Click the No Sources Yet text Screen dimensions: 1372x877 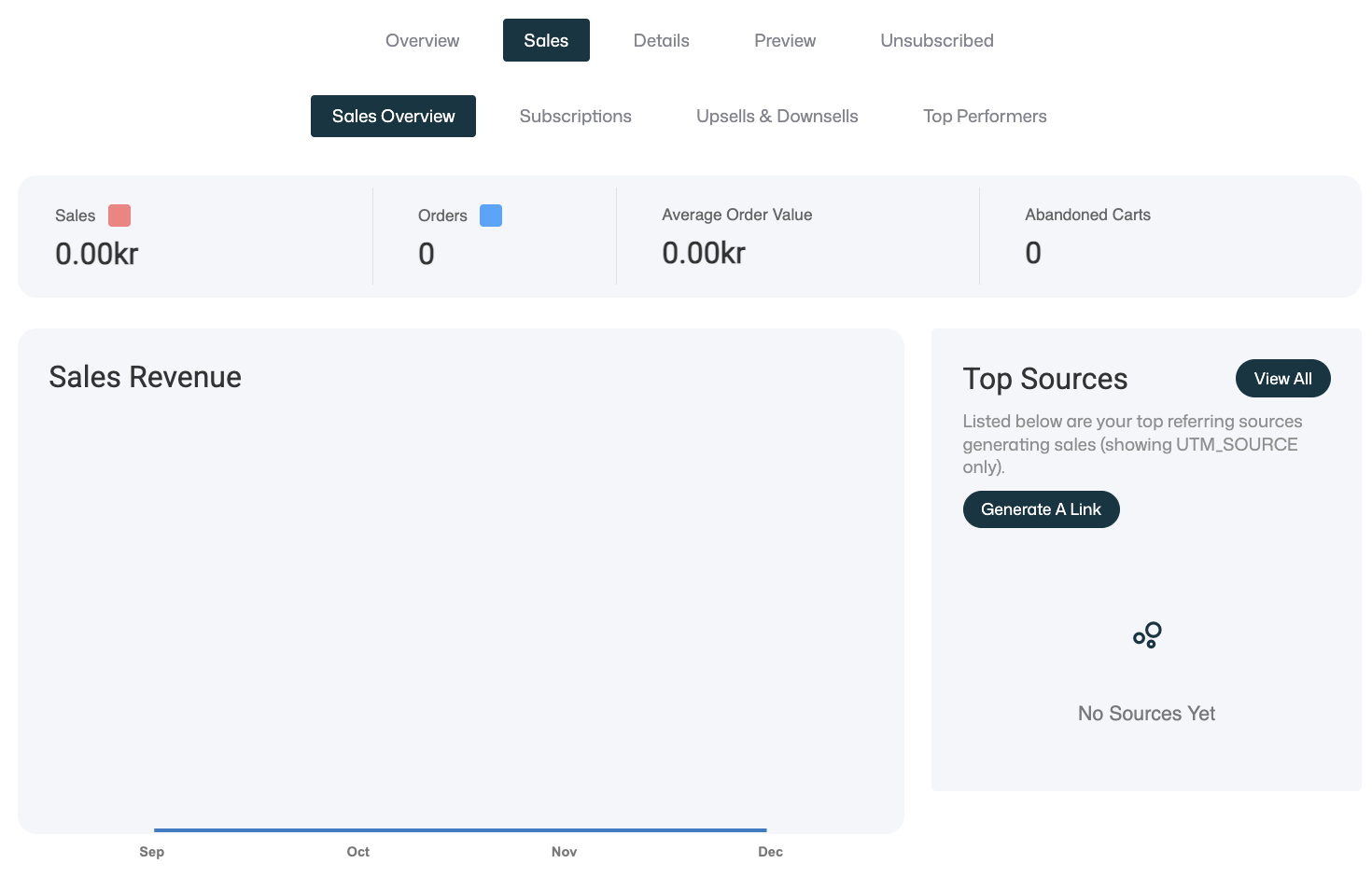point(1146,714)
